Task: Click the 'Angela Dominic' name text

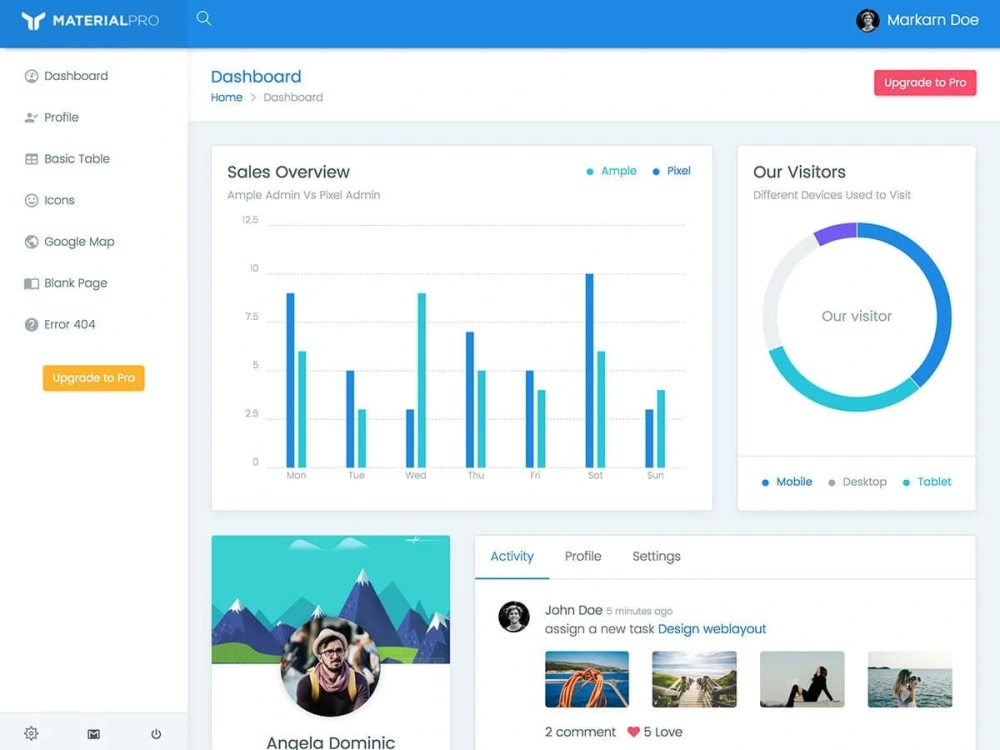Action: click(x=330, y=742)
